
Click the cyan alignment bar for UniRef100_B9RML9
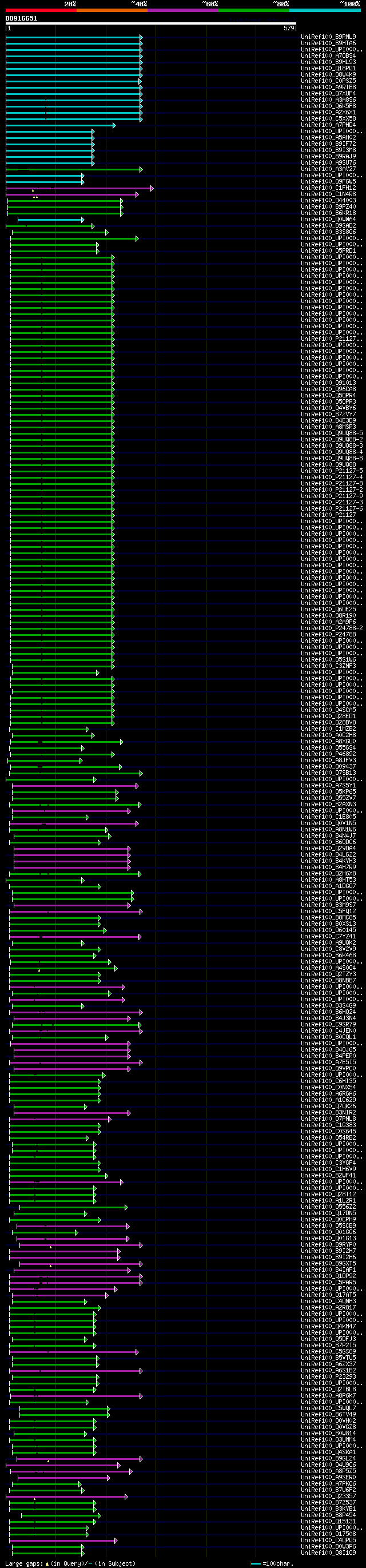(74, 37)
